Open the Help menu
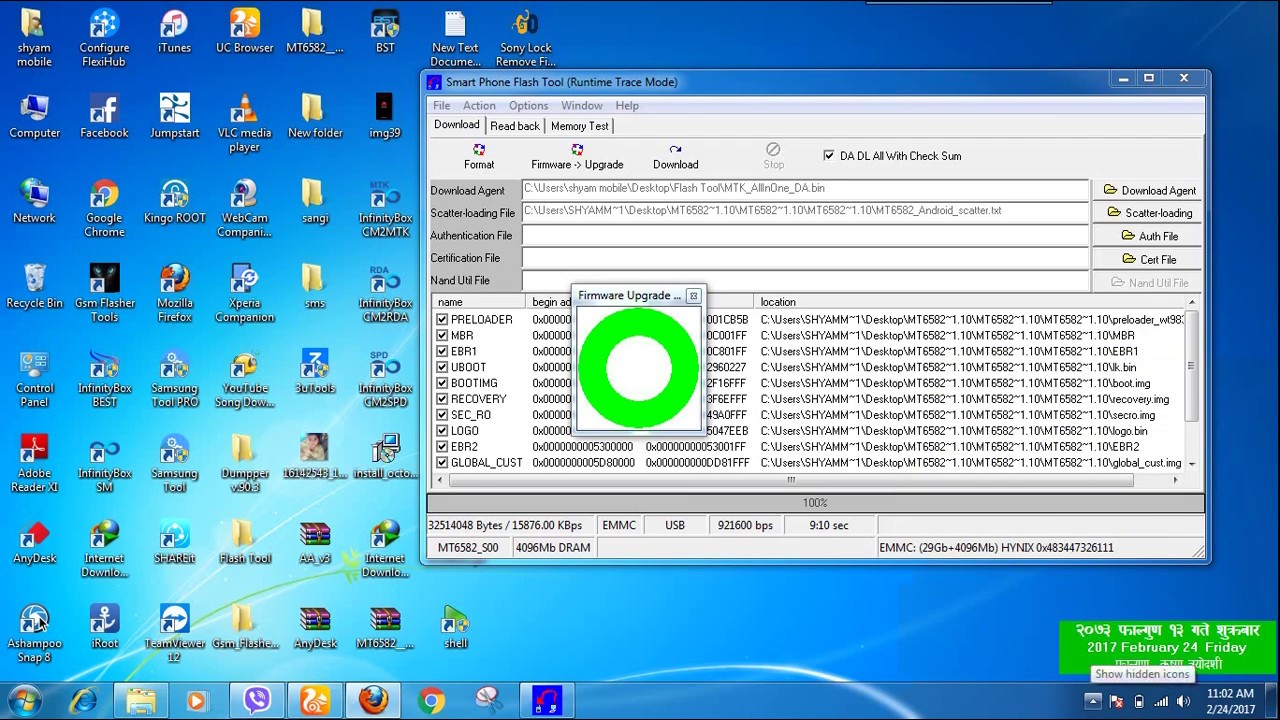1280x720 pixels. (627, 105)
